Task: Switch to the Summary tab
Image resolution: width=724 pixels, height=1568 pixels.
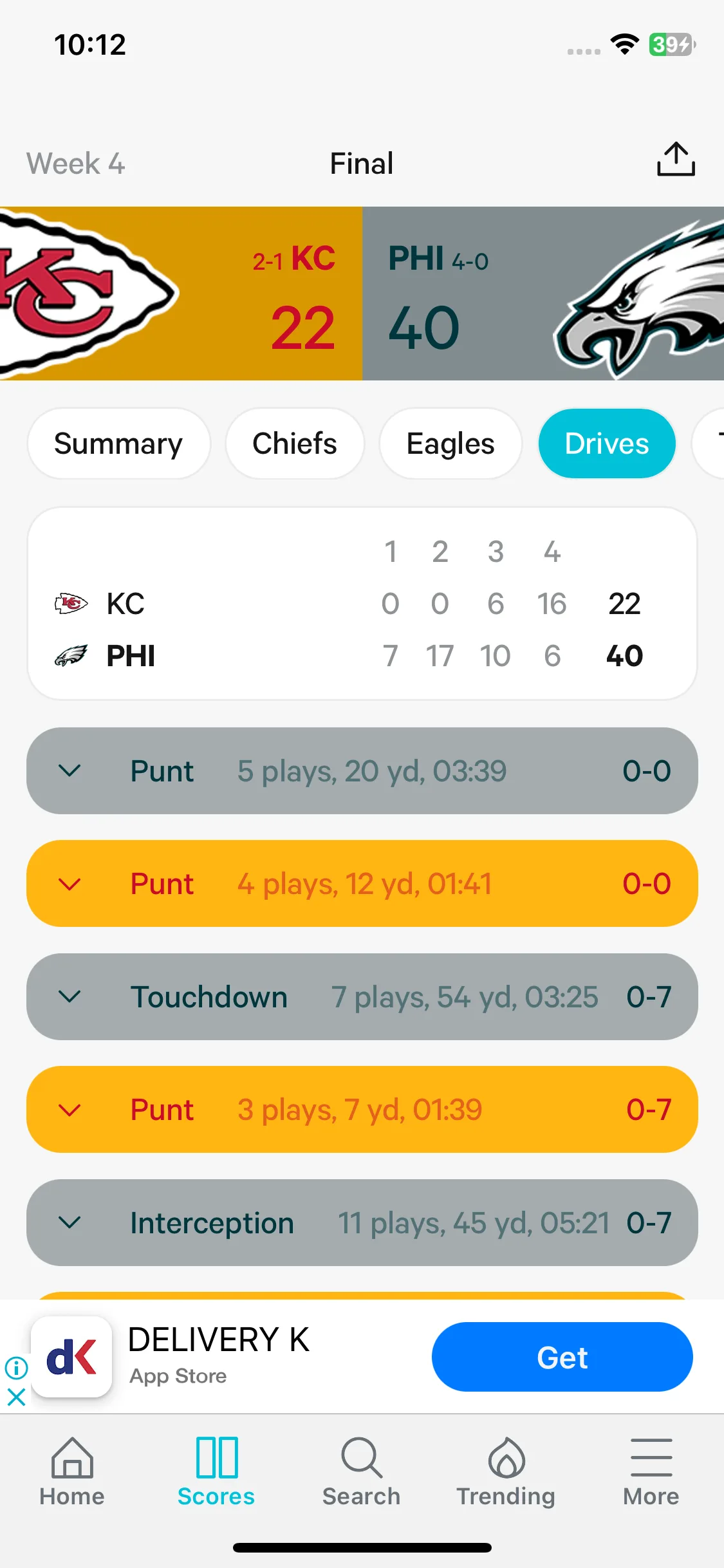Action: tap(119, 443)
